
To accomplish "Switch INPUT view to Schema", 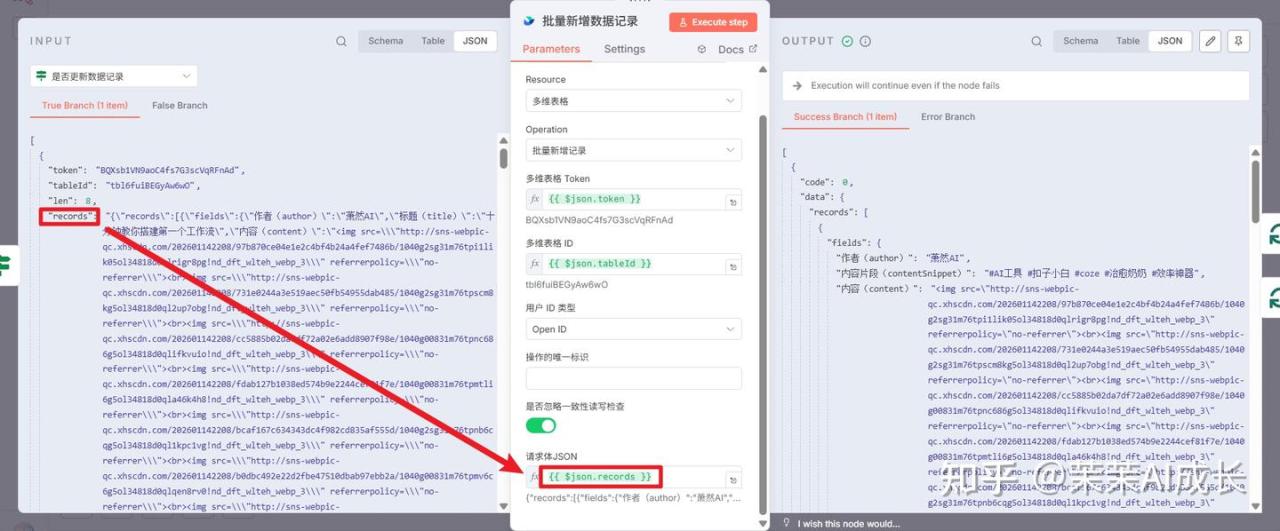I will [385, 41].
